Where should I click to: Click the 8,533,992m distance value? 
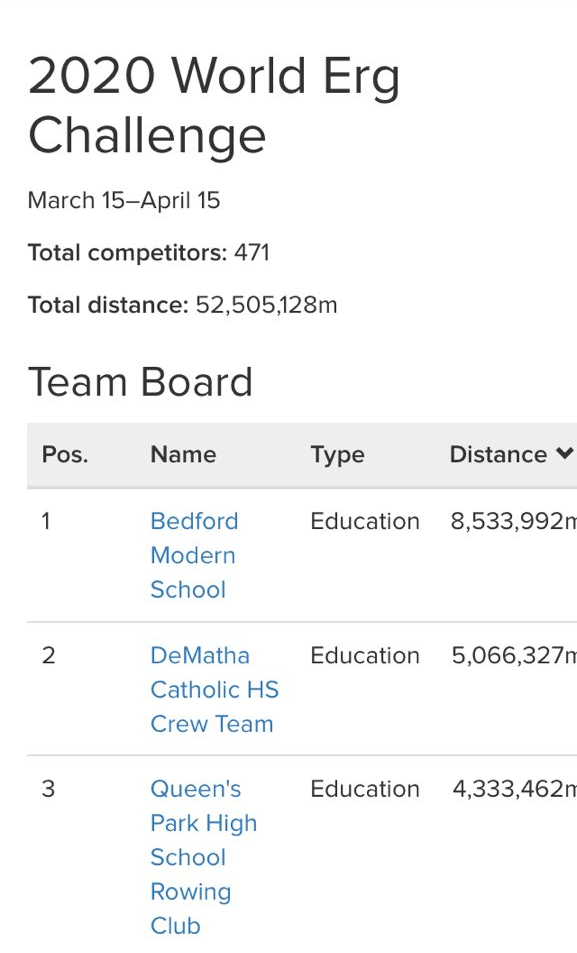(514, 521)
